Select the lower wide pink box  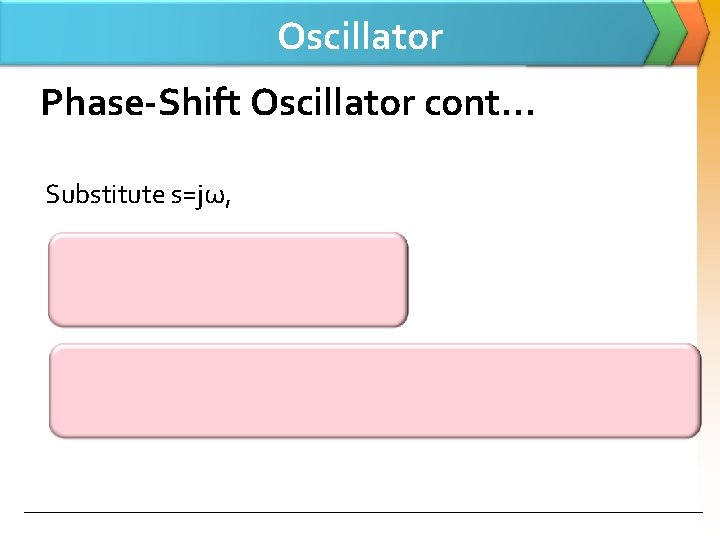coord(375,391)
